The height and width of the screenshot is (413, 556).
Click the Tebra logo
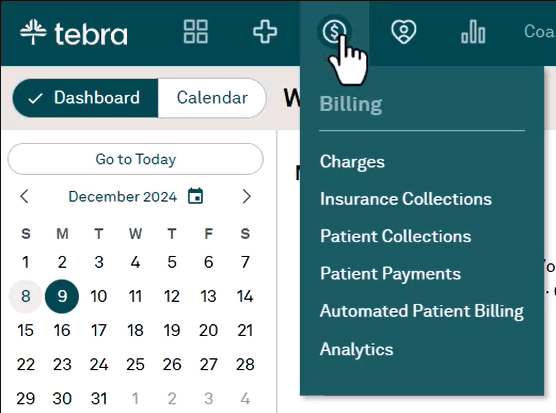74,33
